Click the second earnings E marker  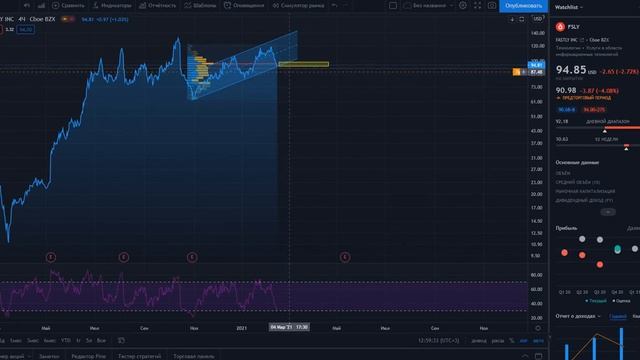124,257
